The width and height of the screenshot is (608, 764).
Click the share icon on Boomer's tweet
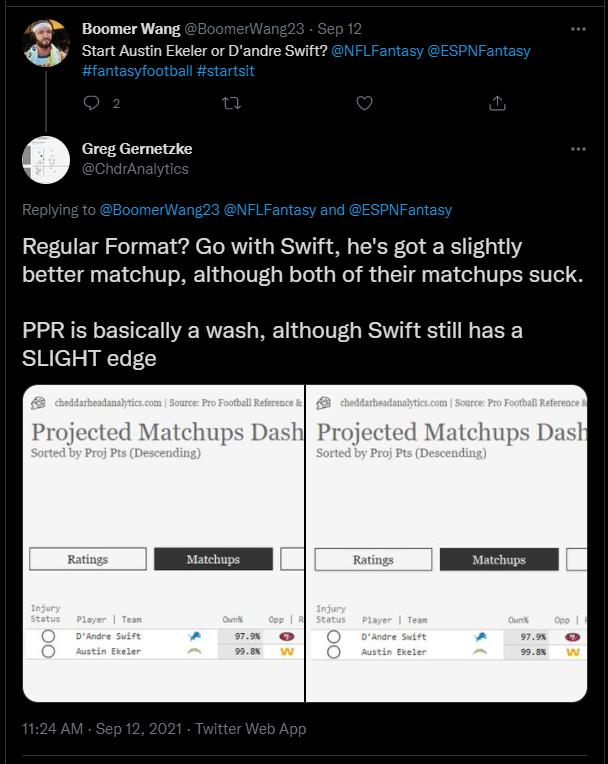coord(497,103)
